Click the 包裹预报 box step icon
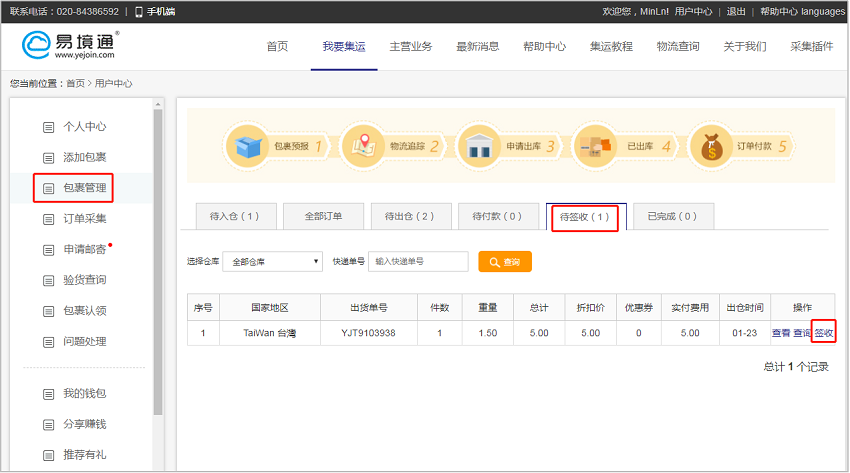Screen dimensions: 850x473 click(x=248, y=146)
